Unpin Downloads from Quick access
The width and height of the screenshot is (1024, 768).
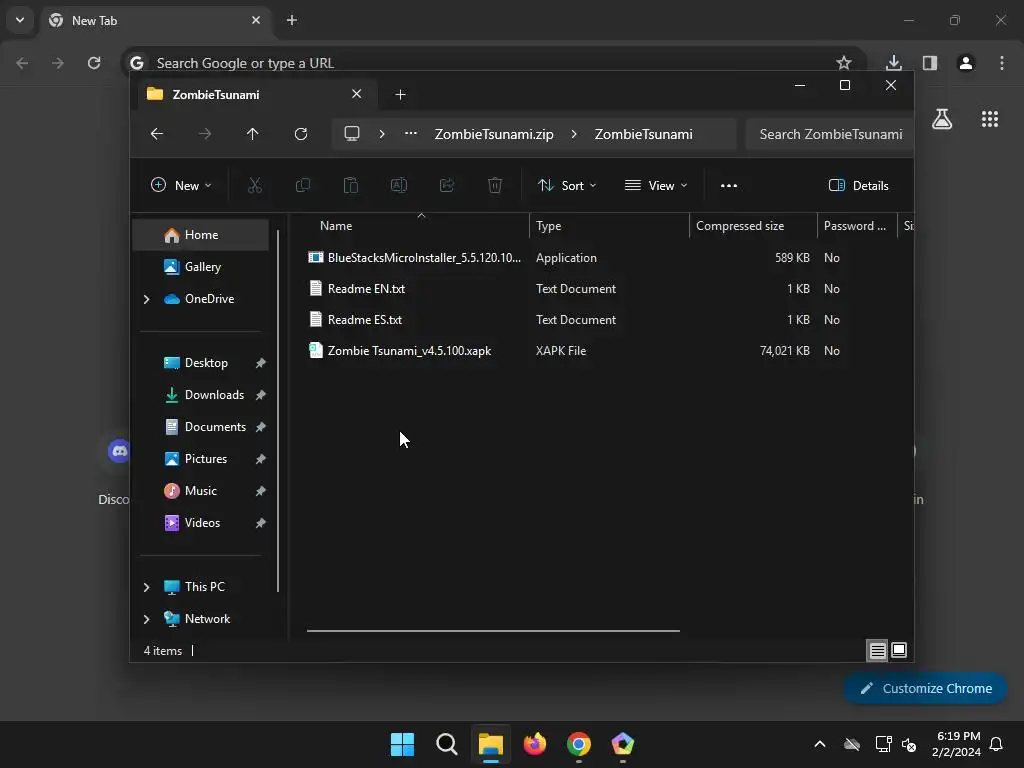[x=261, y=395]
